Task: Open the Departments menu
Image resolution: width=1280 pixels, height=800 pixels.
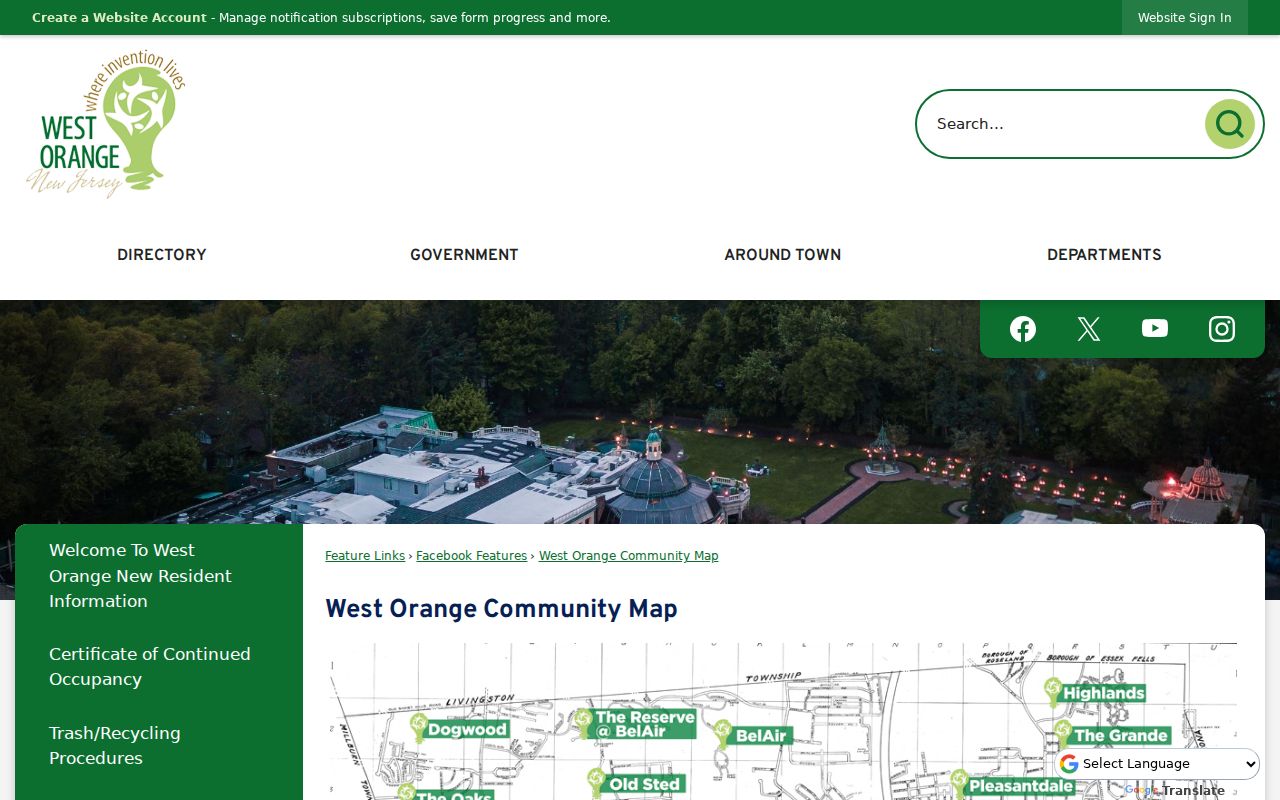Action: point(1104,255)
